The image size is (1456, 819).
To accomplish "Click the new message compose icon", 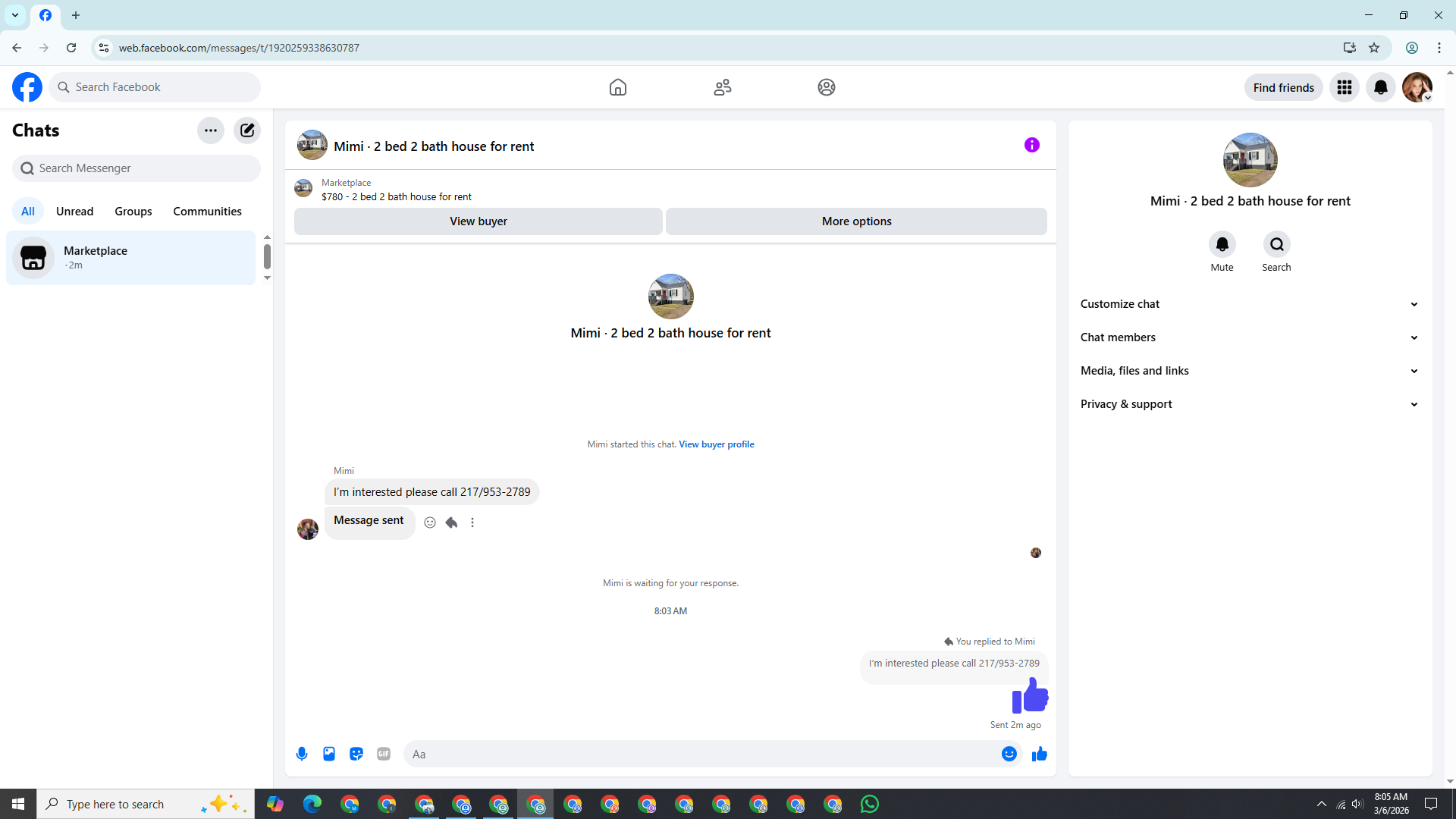I will (247, 130).
